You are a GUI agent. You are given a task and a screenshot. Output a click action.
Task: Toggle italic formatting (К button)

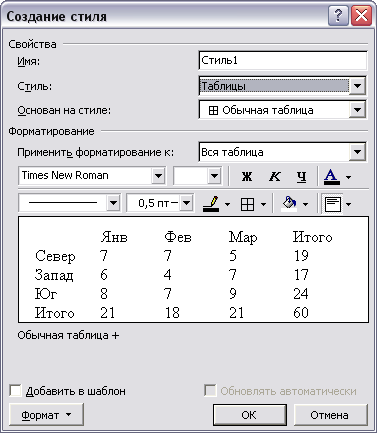[x=275, y=176]
